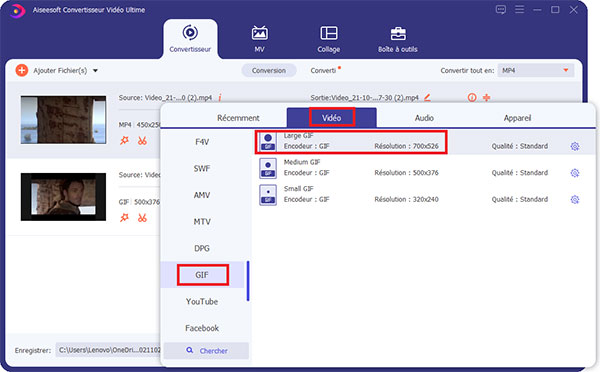Screen dimensions: 600x372
Task: Maximize the Aiseesoft window
Action: click(x=555, y=10)
